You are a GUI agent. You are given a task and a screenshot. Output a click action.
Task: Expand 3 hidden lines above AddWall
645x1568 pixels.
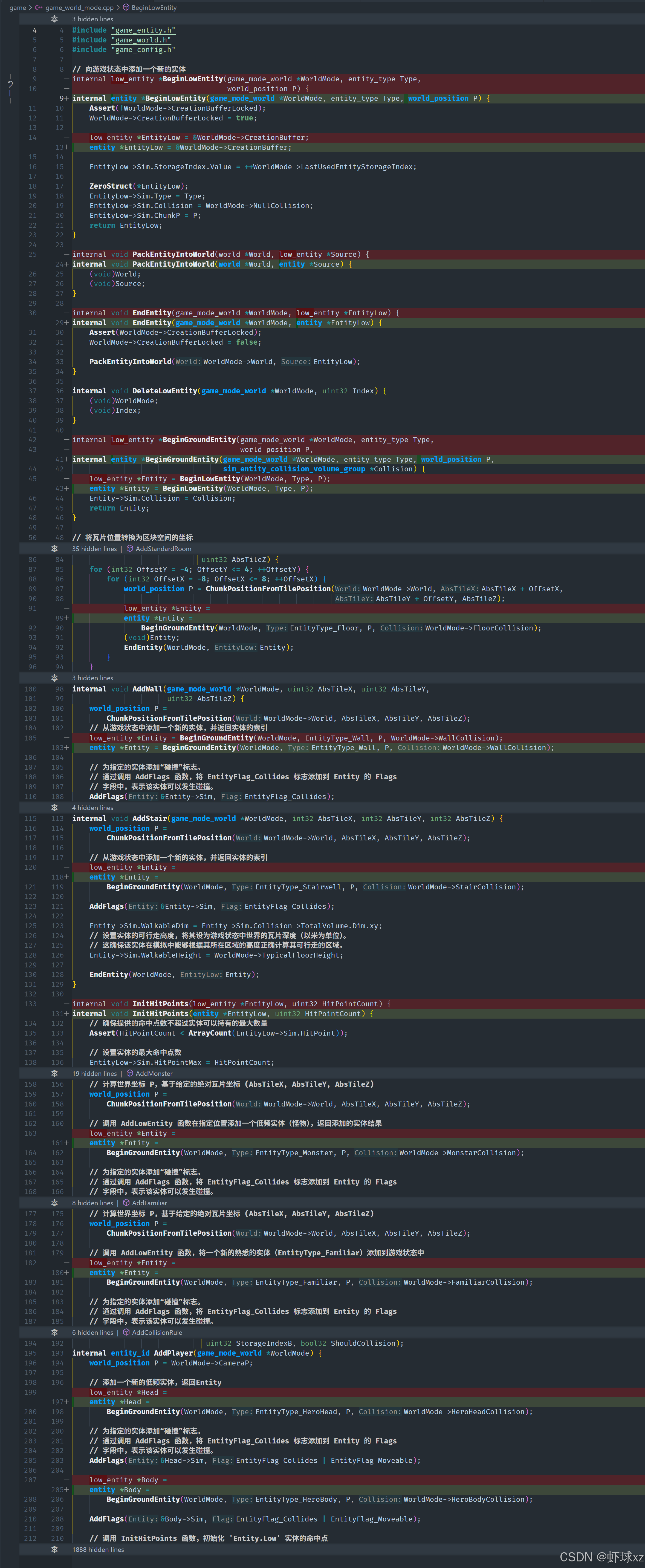coord(54,678)
